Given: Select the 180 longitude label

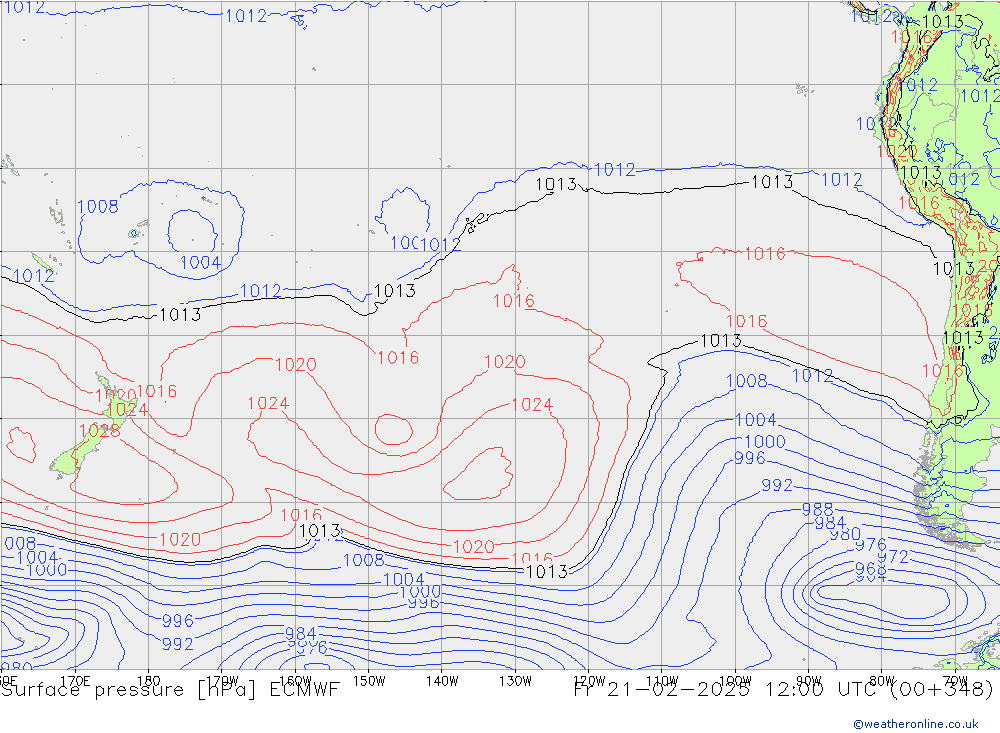Looking at the screenshot, I should [149, 681].
